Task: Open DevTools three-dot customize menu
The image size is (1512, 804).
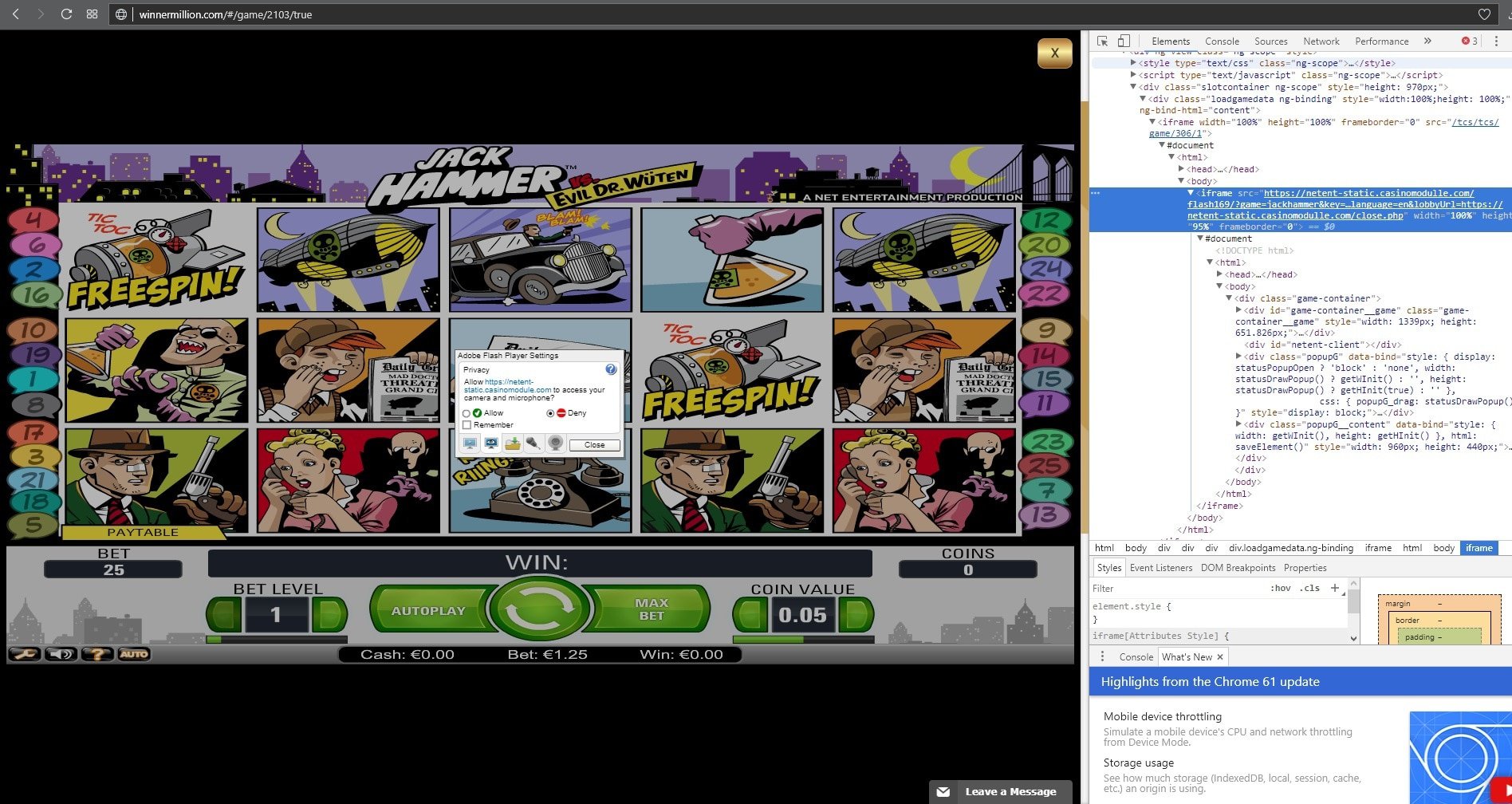Action: [x=1496, y=41]
